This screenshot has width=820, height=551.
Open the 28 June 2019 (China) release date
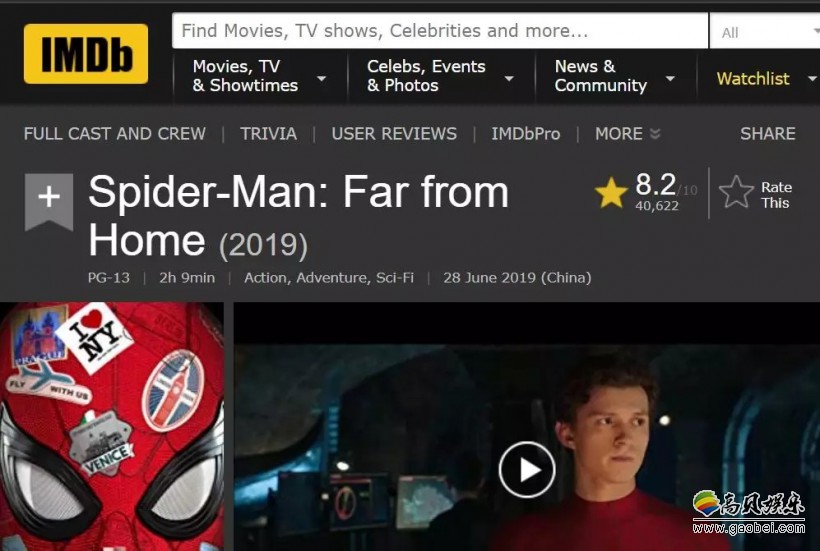517,278
